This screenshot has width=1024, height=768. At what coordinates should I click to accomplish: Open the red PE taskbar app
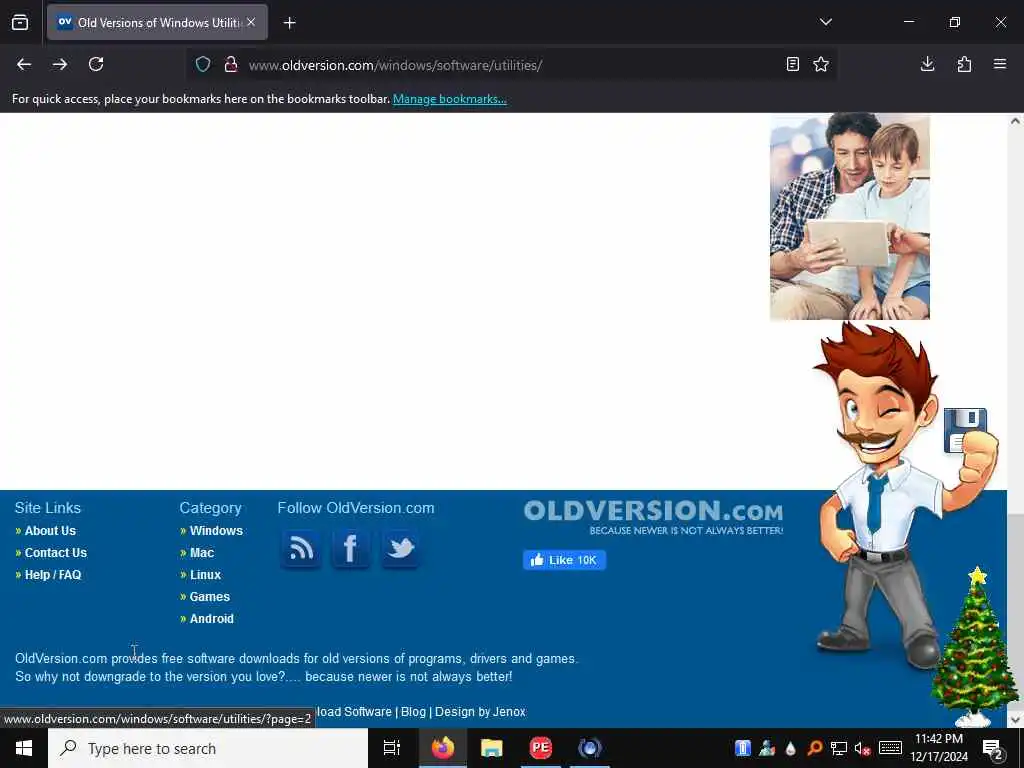[541, 748]
